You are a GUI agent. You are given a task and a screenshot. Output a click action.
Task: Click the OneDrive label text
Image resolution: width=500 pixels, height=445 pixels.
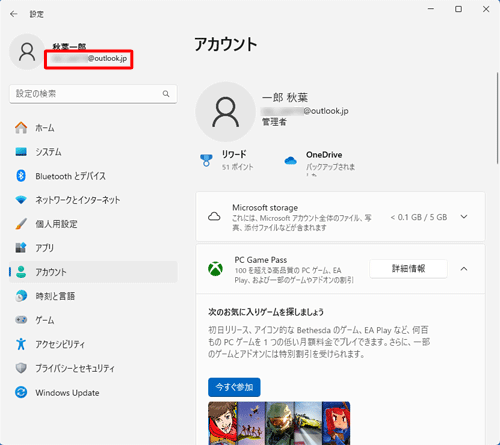click(324, 155)
